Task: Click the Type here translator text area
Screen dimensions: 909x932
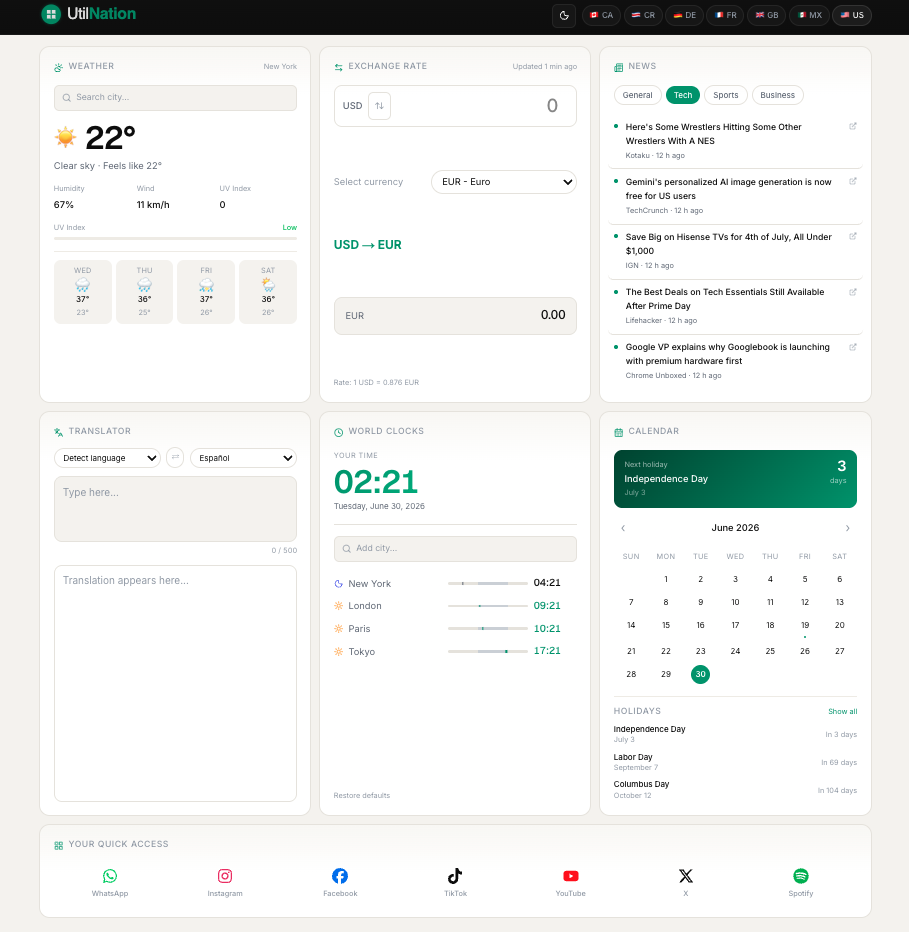Action: 175,509
